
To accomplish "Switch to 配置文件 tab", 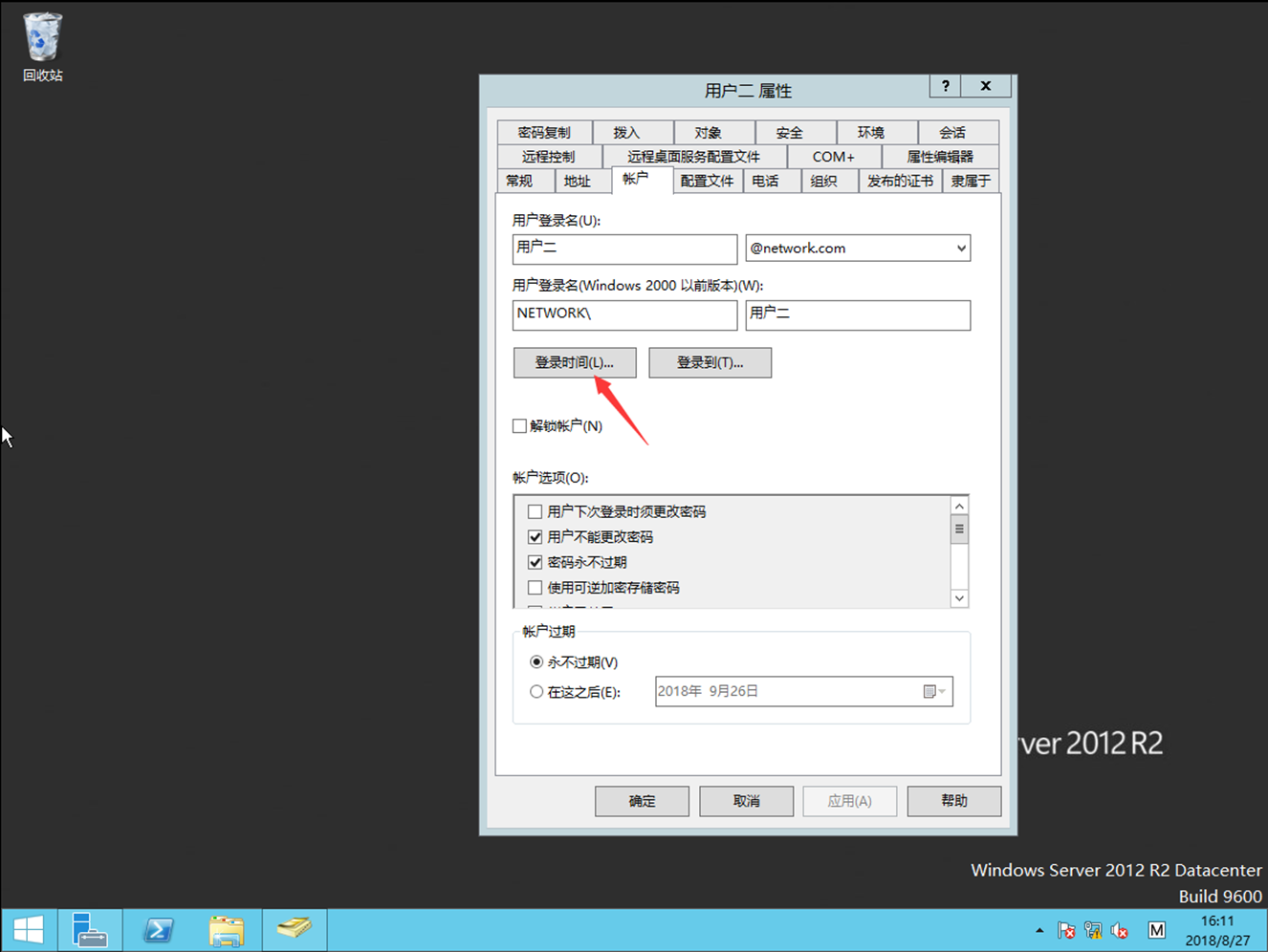I will tap(708, 182).
